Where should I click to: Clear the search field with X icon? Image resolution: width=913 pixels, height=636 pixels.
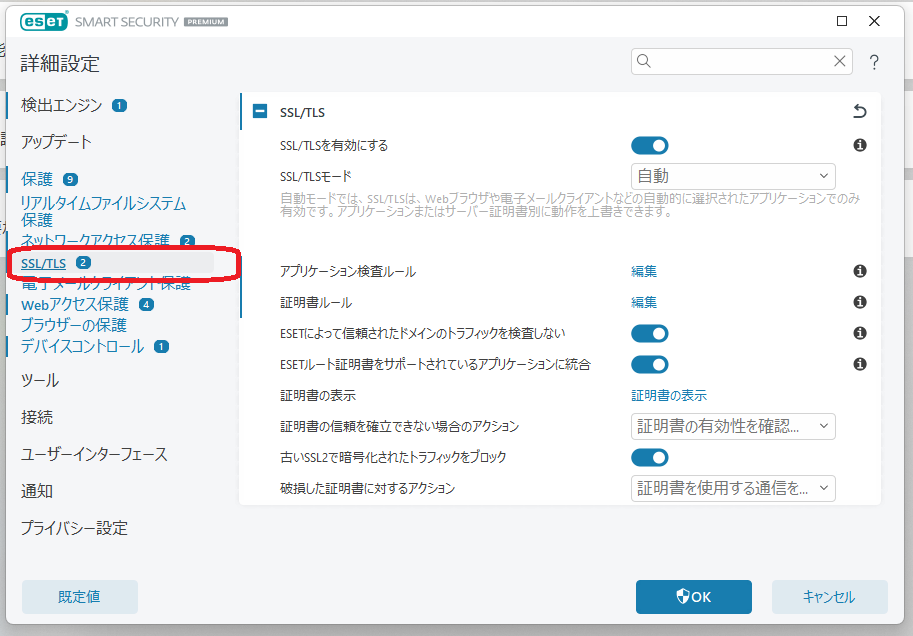839,61
